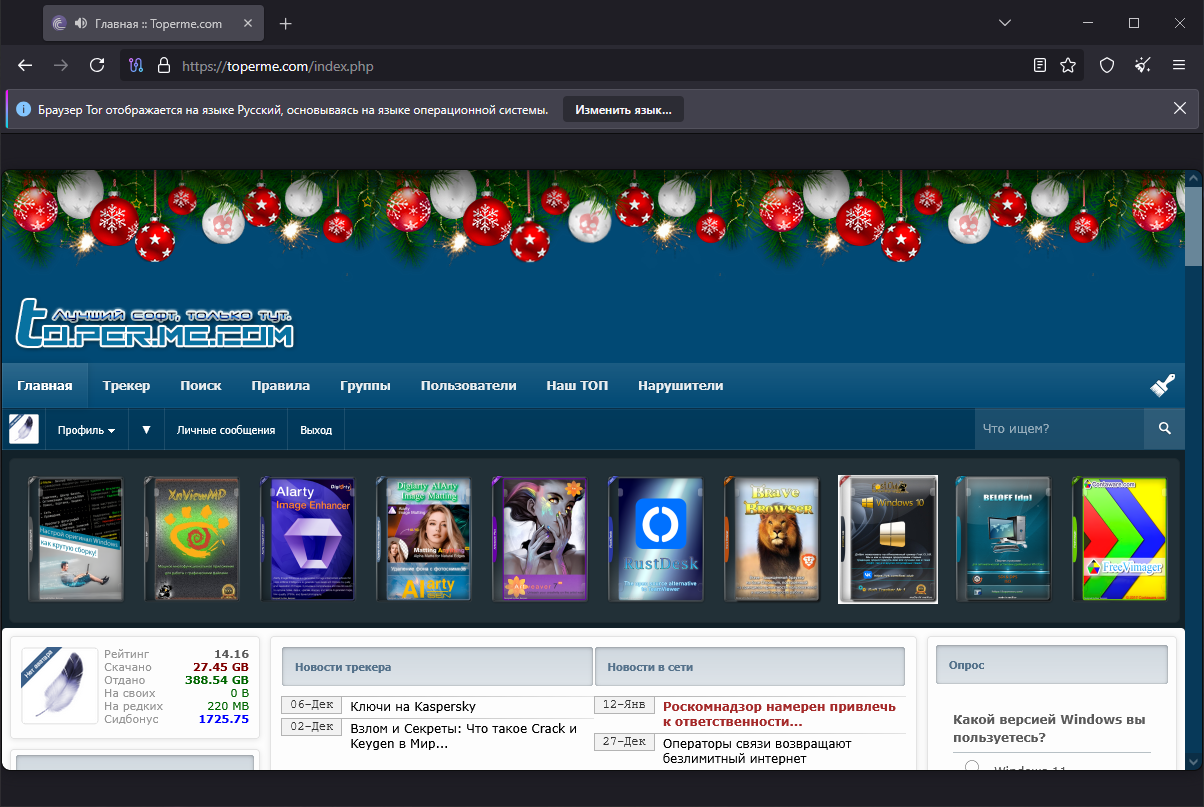
Task: Open the RustDesk cover thumbnail
Action: point(655,539)
